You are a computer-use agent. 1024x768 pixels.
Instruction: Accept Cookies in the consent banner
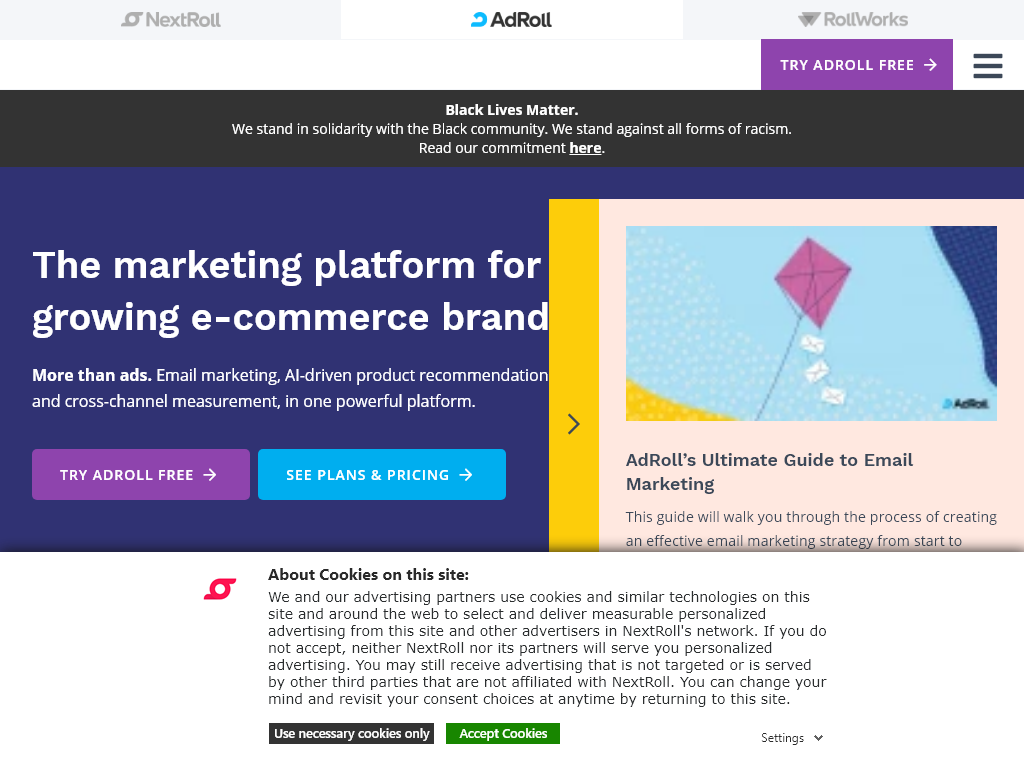click(502, 733)
